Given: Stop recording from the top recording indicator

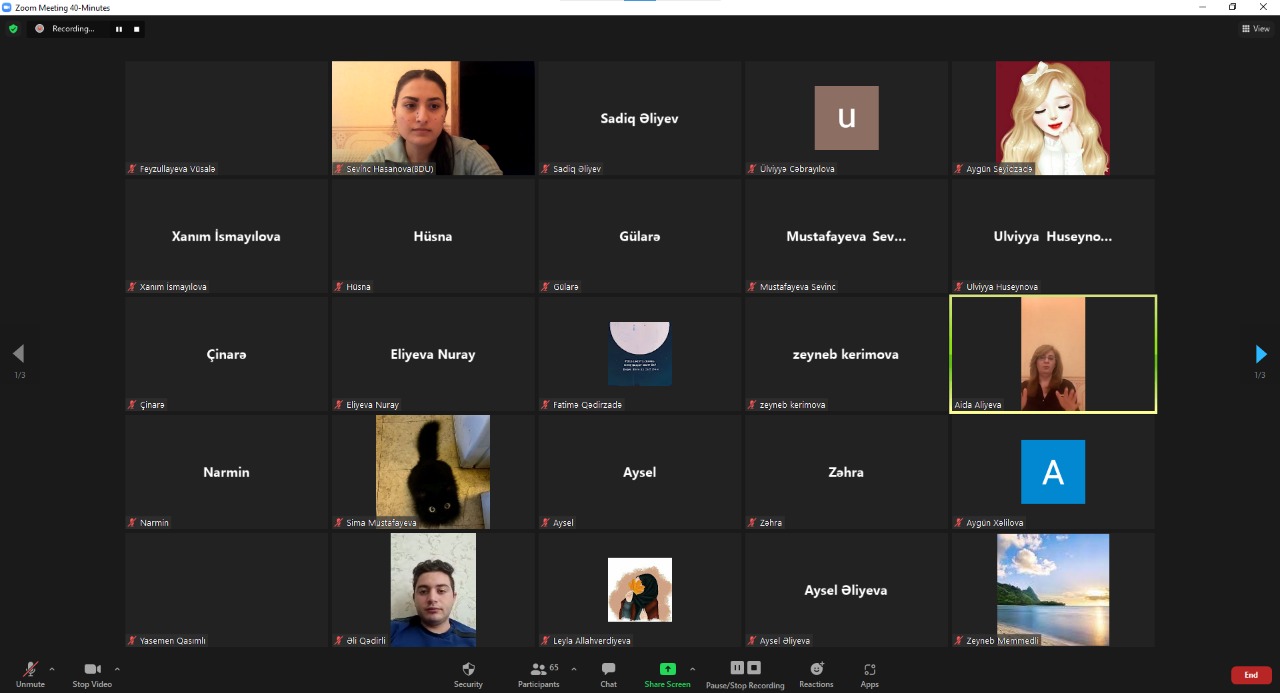Looking at the screenshot, I should pos(136,29).
